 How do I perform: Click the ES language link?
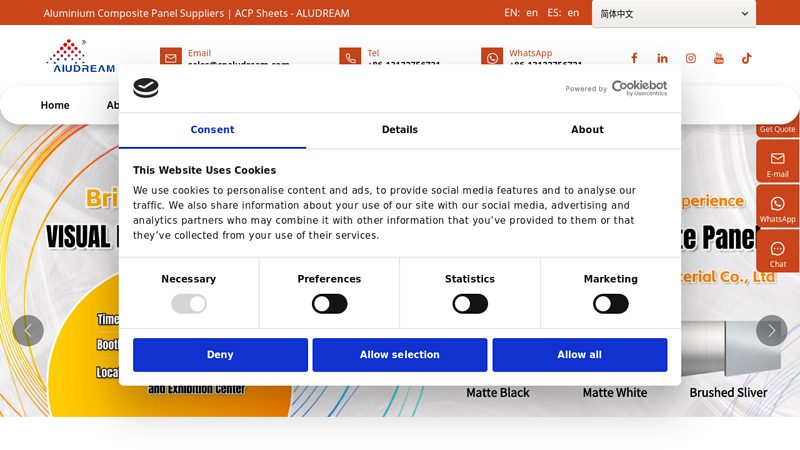(x=573, y=13)
